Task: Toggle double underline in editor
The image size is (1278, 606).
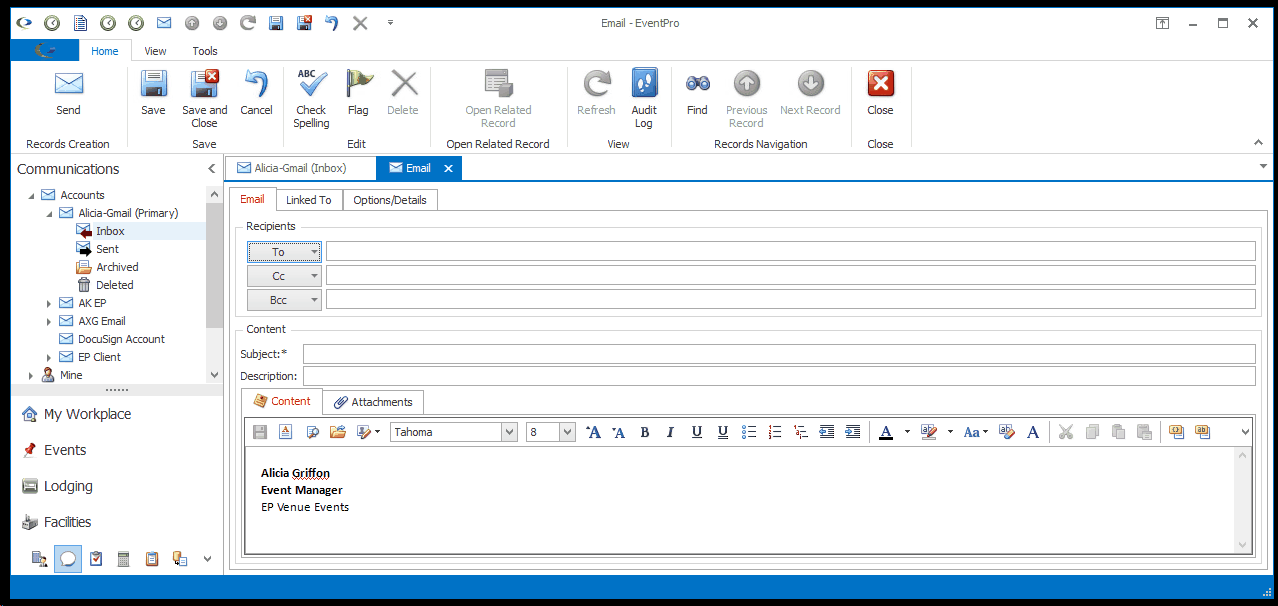Action: (x=722, y=432)
